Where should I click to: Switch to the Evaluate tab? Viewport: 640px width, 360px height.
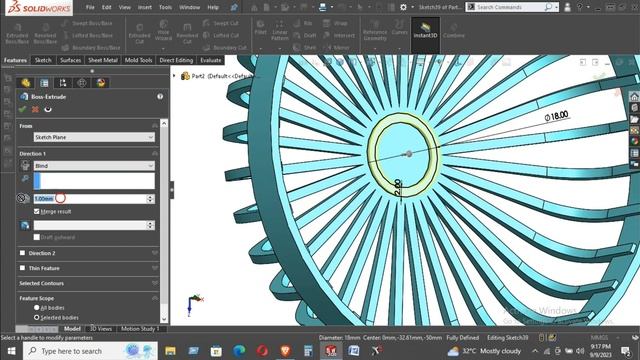click(x=211, y=60)
